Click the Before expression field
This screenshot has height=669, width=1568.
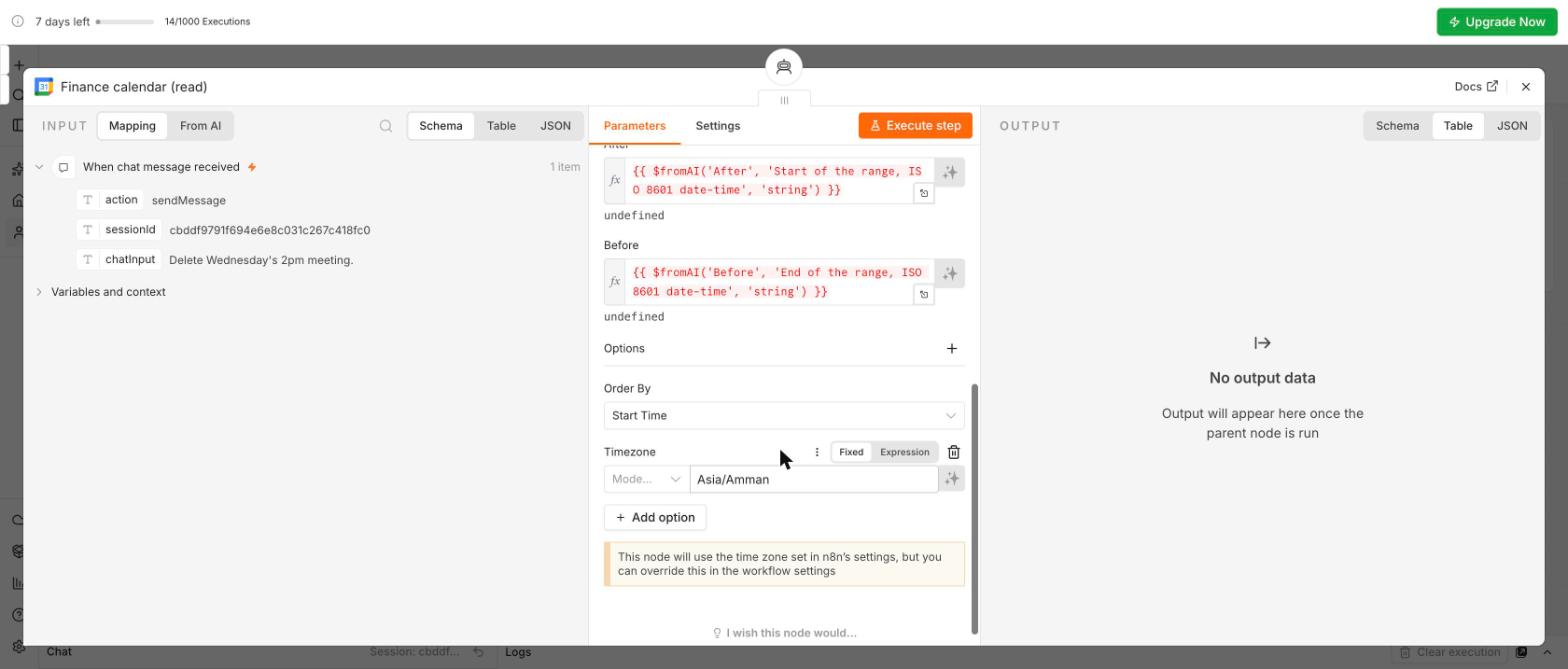(779, 282)
